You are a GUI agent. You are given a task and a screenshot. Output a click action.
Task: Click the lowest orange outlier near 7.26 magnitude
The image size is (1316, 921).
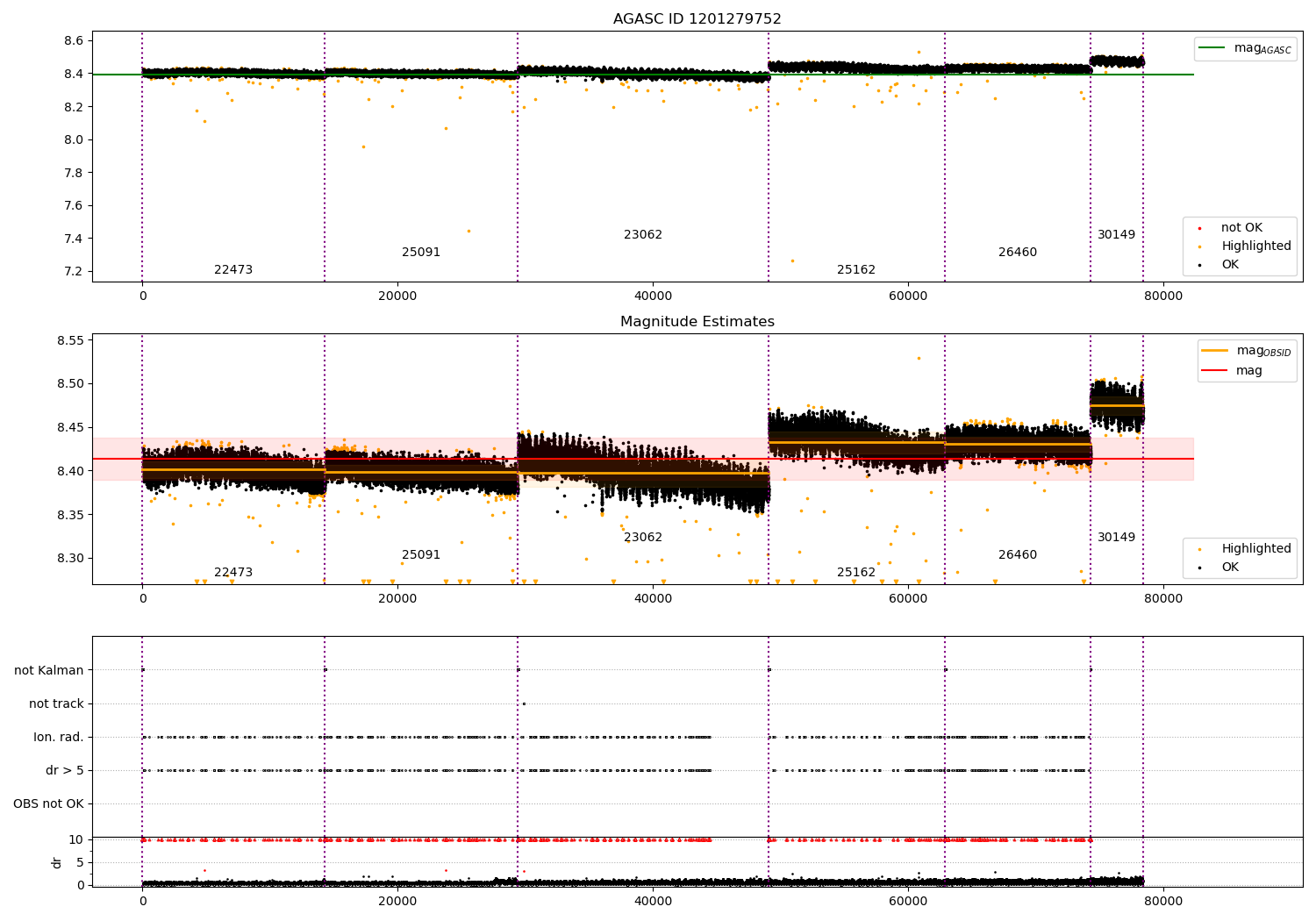[x=792, y=261]
